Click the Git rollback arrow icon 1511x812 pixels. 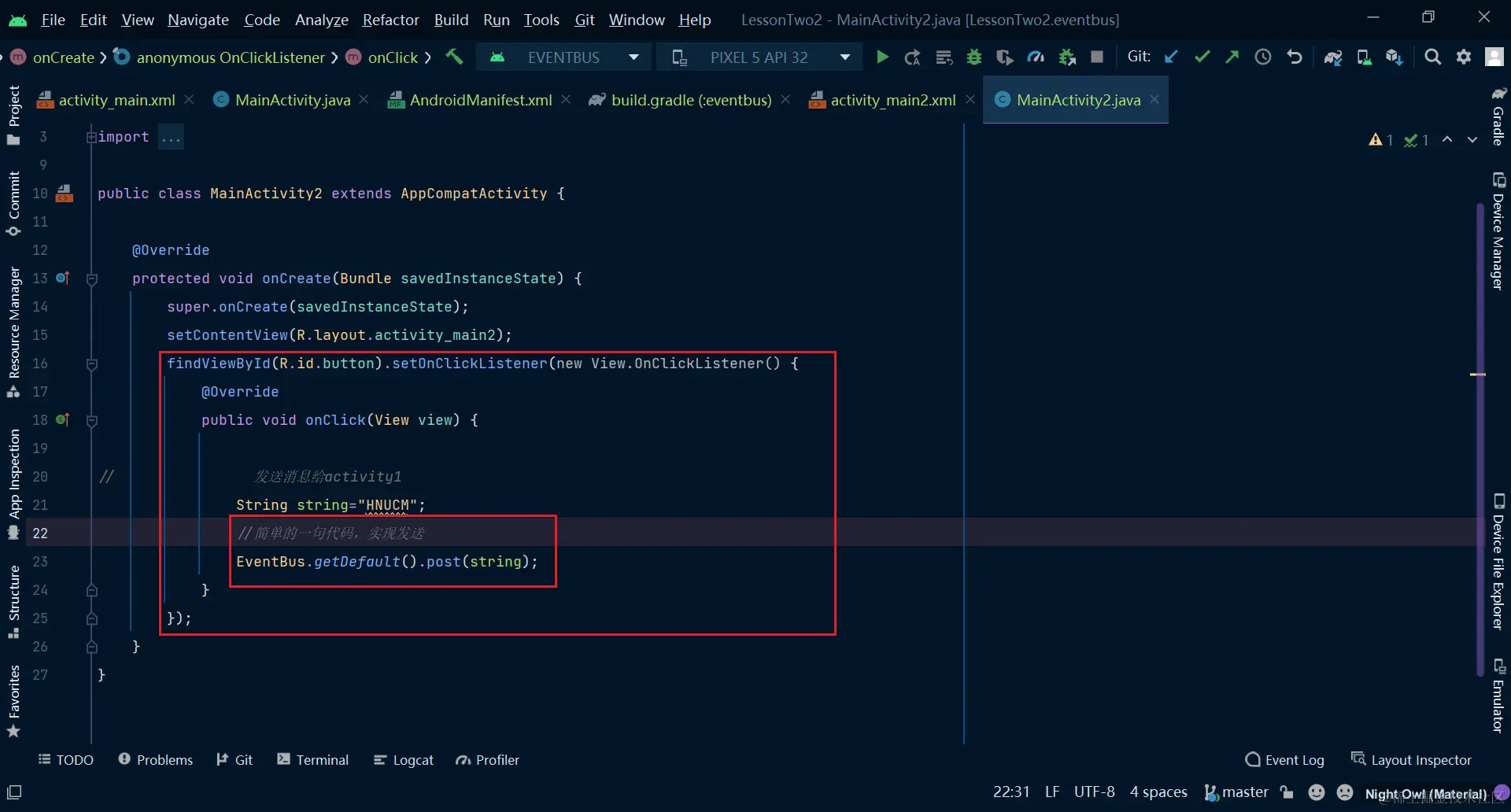tap(1294, 57)
